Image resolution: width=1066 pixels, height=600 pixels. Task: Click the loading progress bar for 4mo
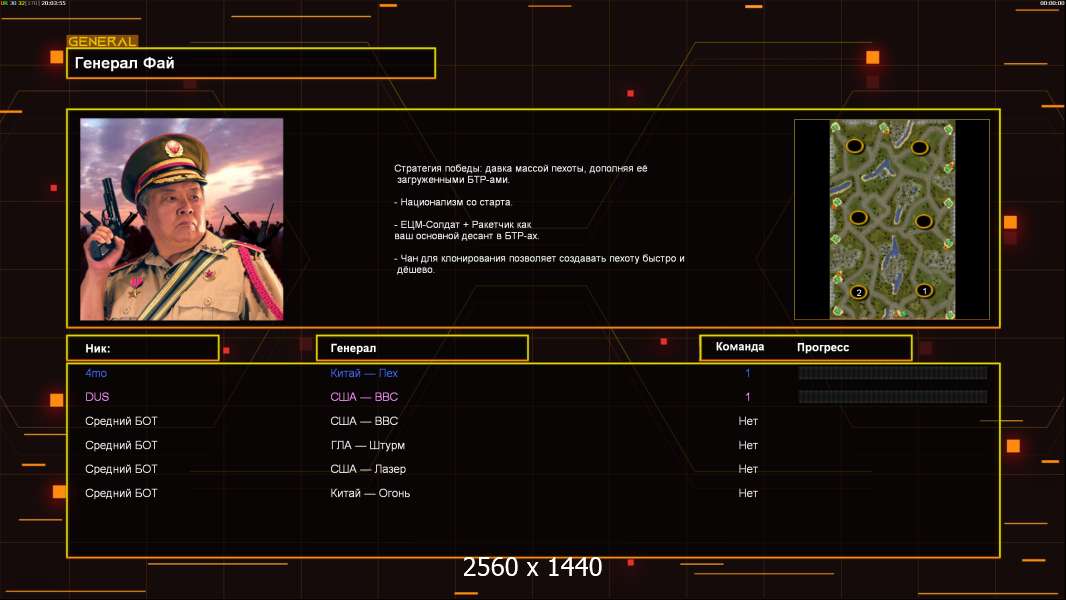(893, 372)
